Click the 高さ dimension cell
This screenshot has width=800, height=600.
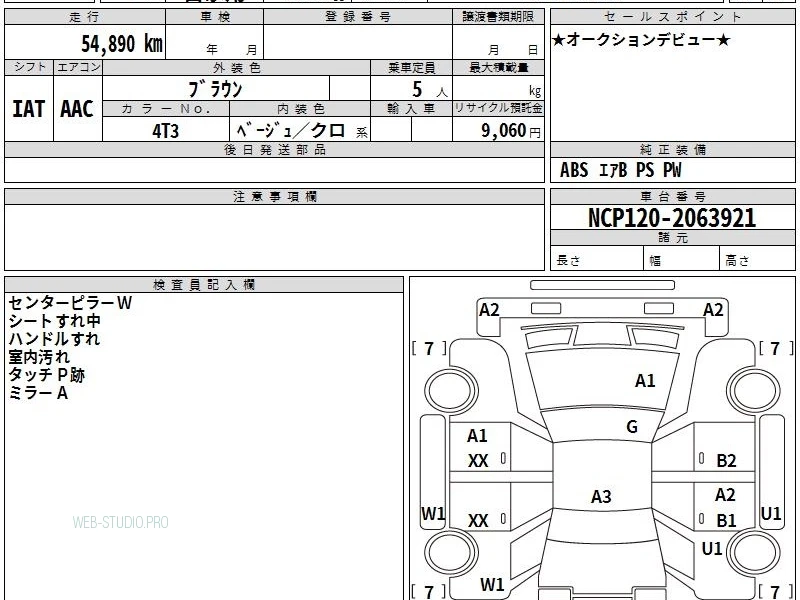coord(757,259)
